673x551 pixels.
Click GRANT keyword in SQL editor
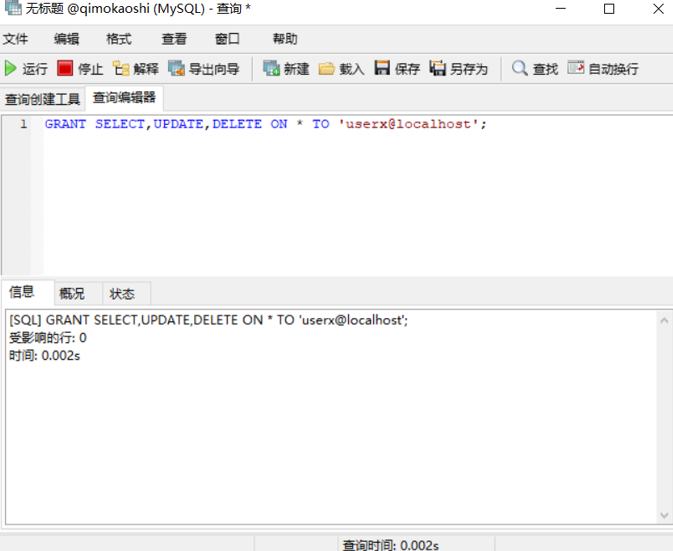point(65,124)
